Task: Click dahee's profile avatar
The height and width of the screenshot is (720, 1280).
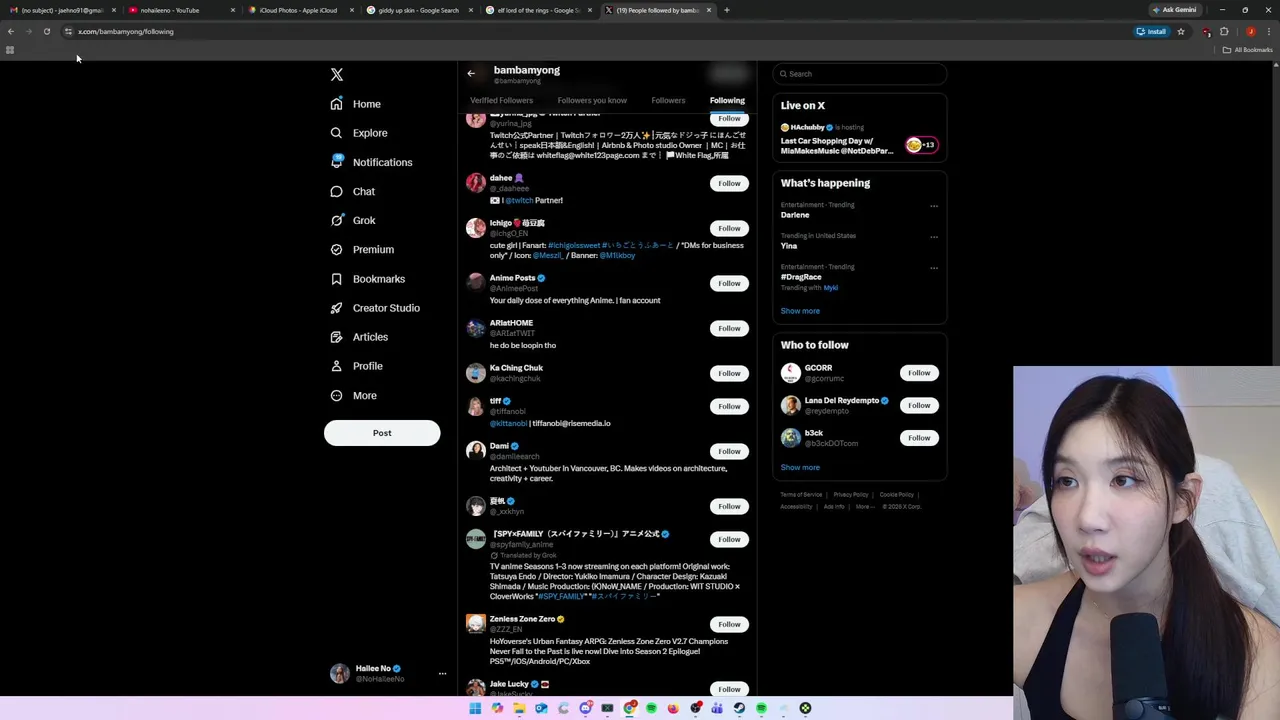Action: (x=476, y=183)
